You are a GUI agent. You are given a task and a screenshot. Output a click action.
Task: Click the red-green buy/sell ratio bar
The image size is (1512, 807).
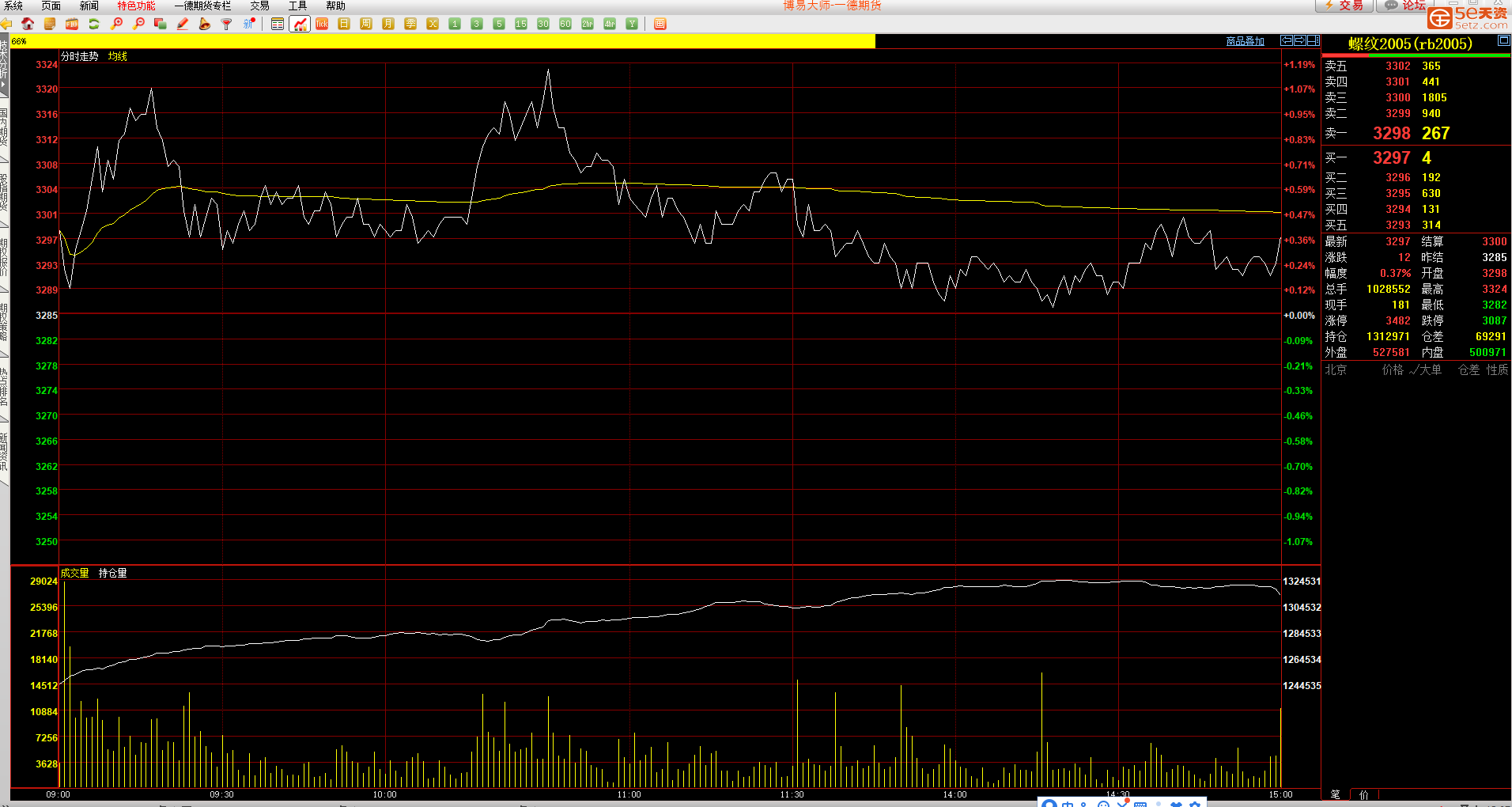coord(1416,55)
